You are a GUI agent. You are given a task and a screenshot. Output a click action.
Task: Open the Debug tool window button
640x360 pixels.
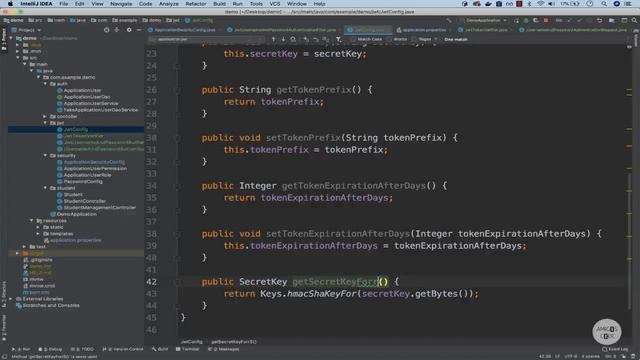pos(50,349)
